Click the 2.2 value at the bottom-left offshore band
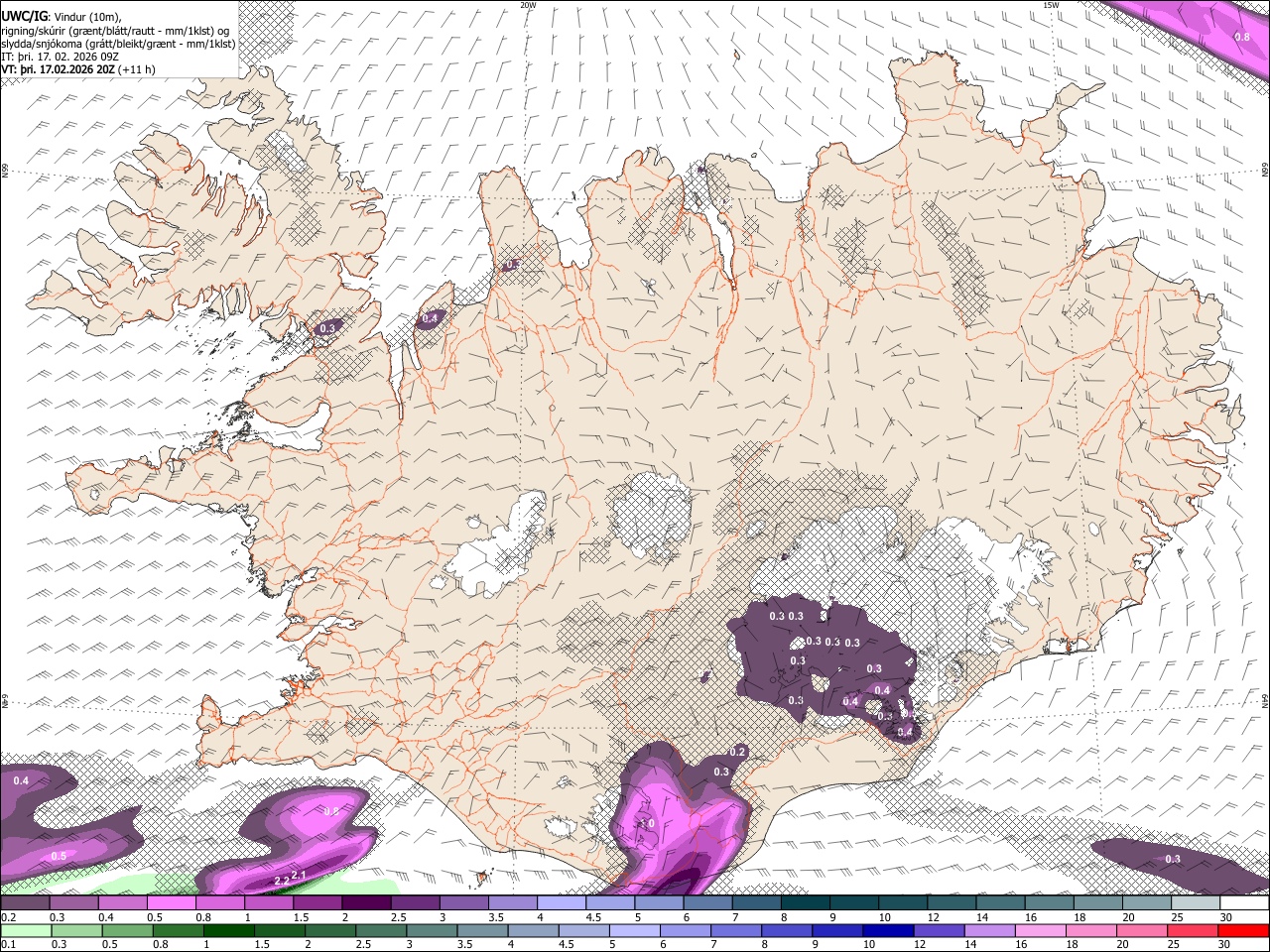 [x=281, y=880]
